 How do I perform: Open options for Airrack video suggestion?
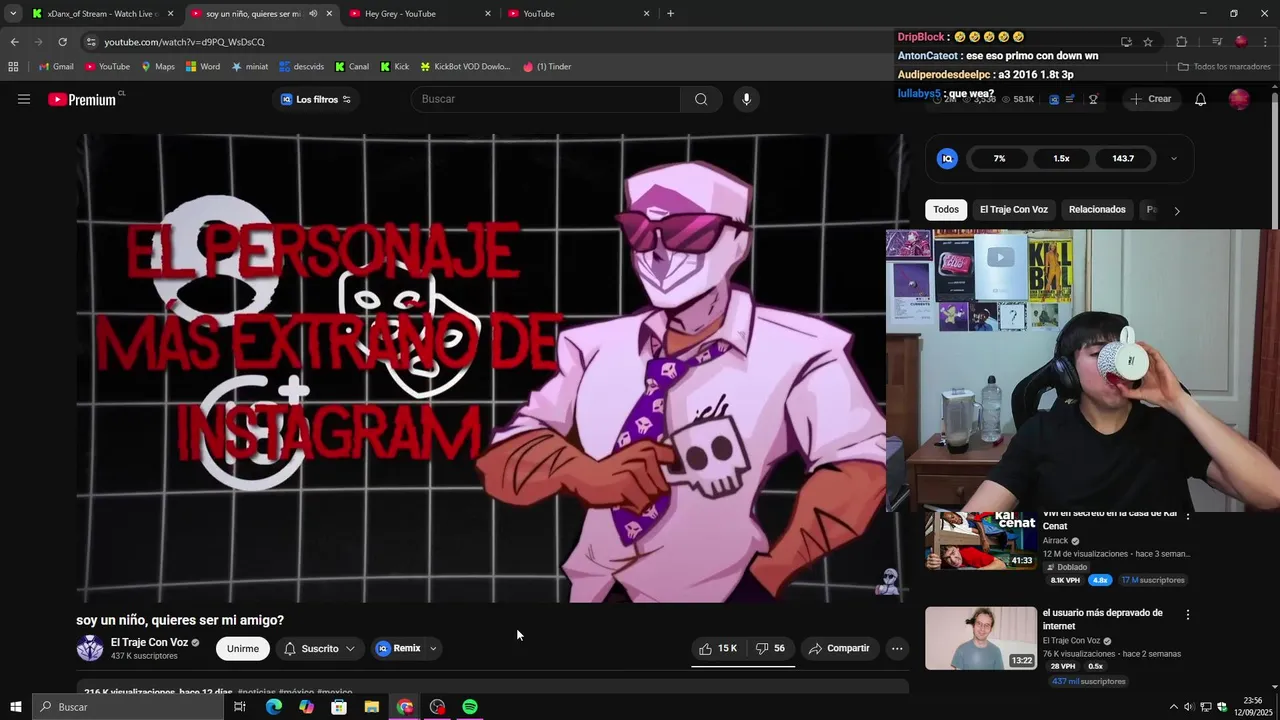tap(1188, 516)
